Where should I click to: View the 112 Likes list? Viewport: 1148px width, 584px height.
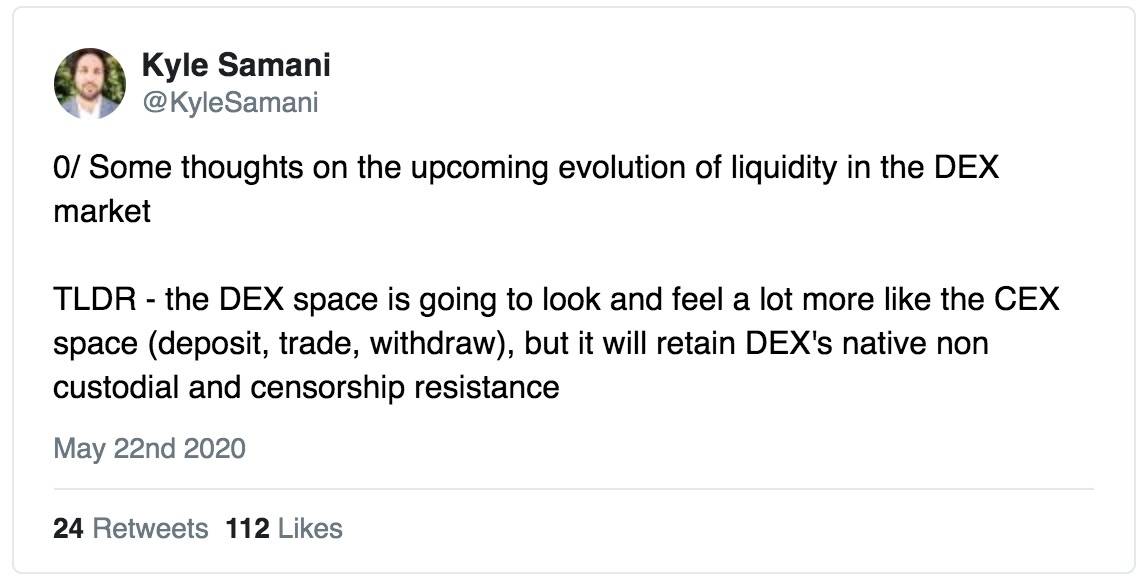[x=284, y=528]
